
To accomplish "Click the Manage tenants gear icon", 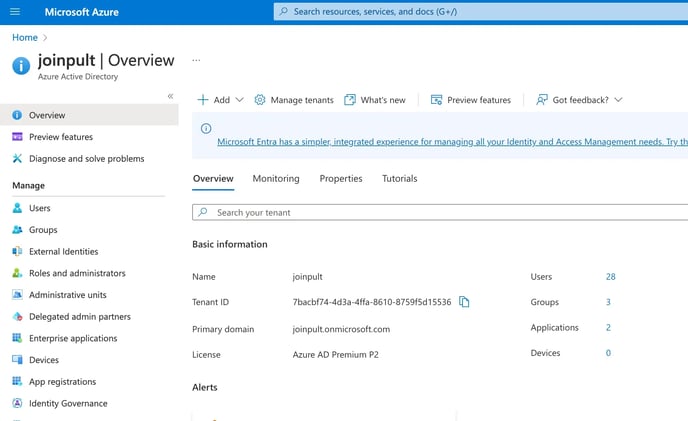I will pos(260,100).
